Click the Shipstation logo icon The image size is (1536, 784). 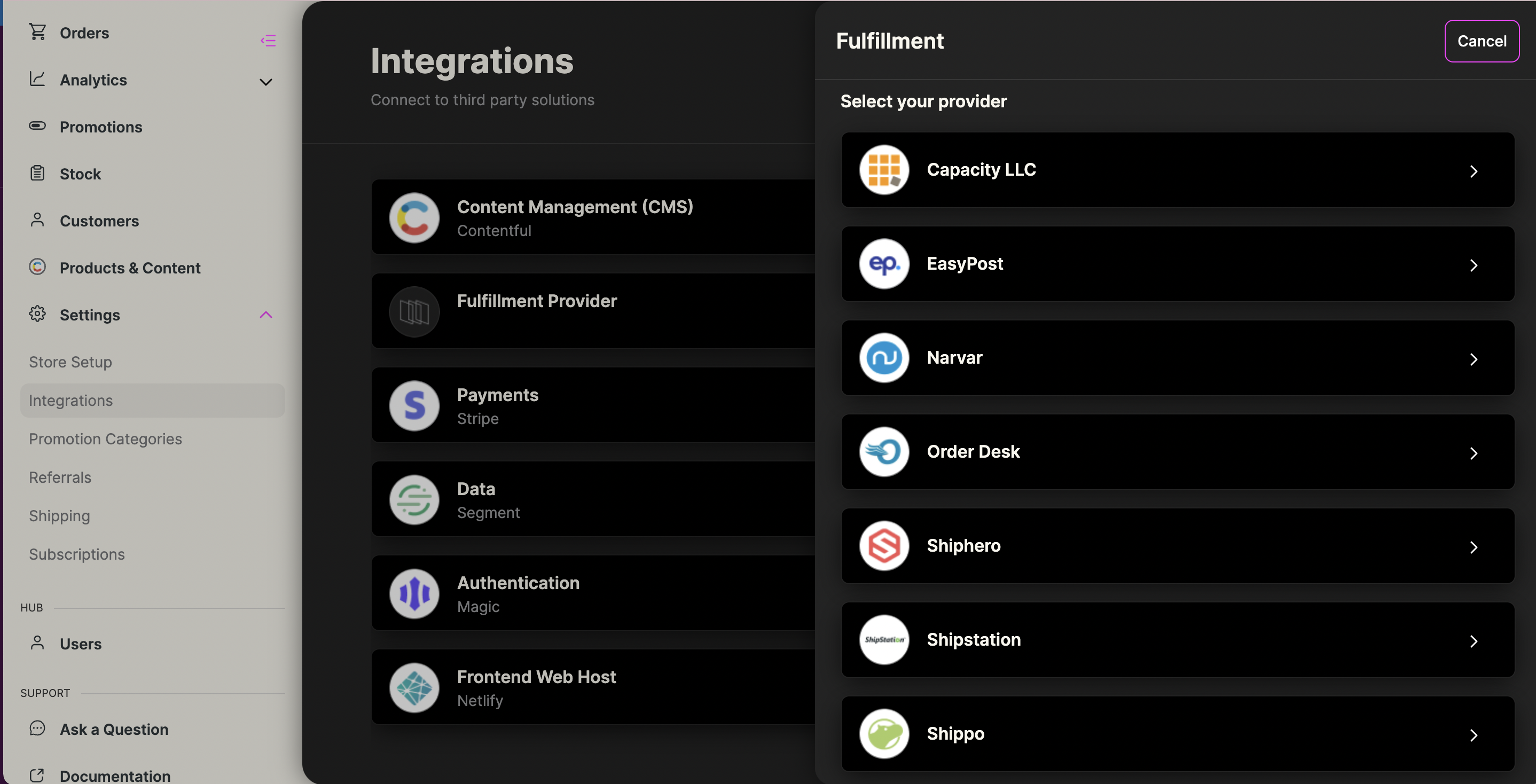coord(884,640)
